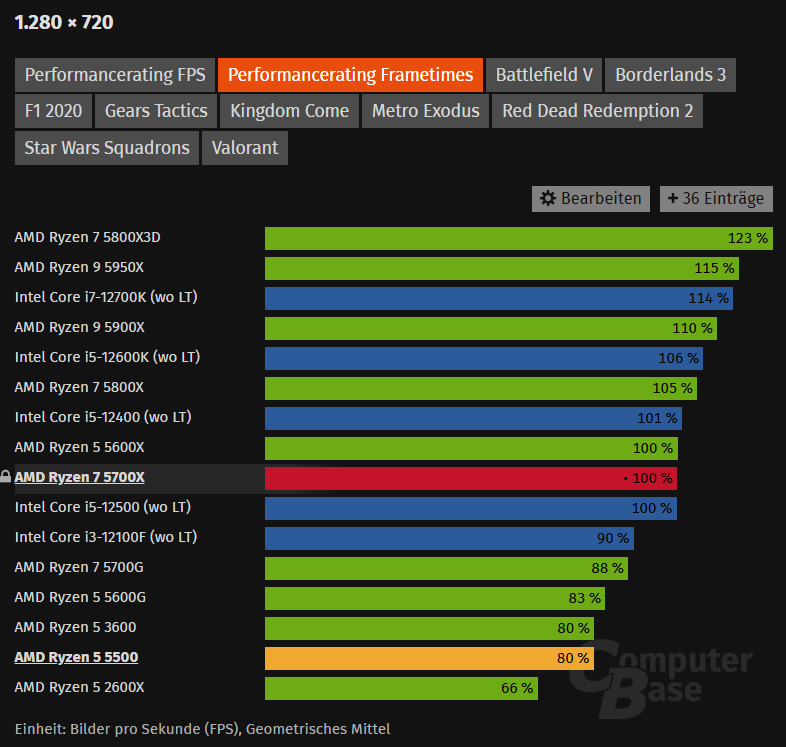
Task: Click the 88 % bar of Ryzen 7 5700G
Action: click(446, 569)
